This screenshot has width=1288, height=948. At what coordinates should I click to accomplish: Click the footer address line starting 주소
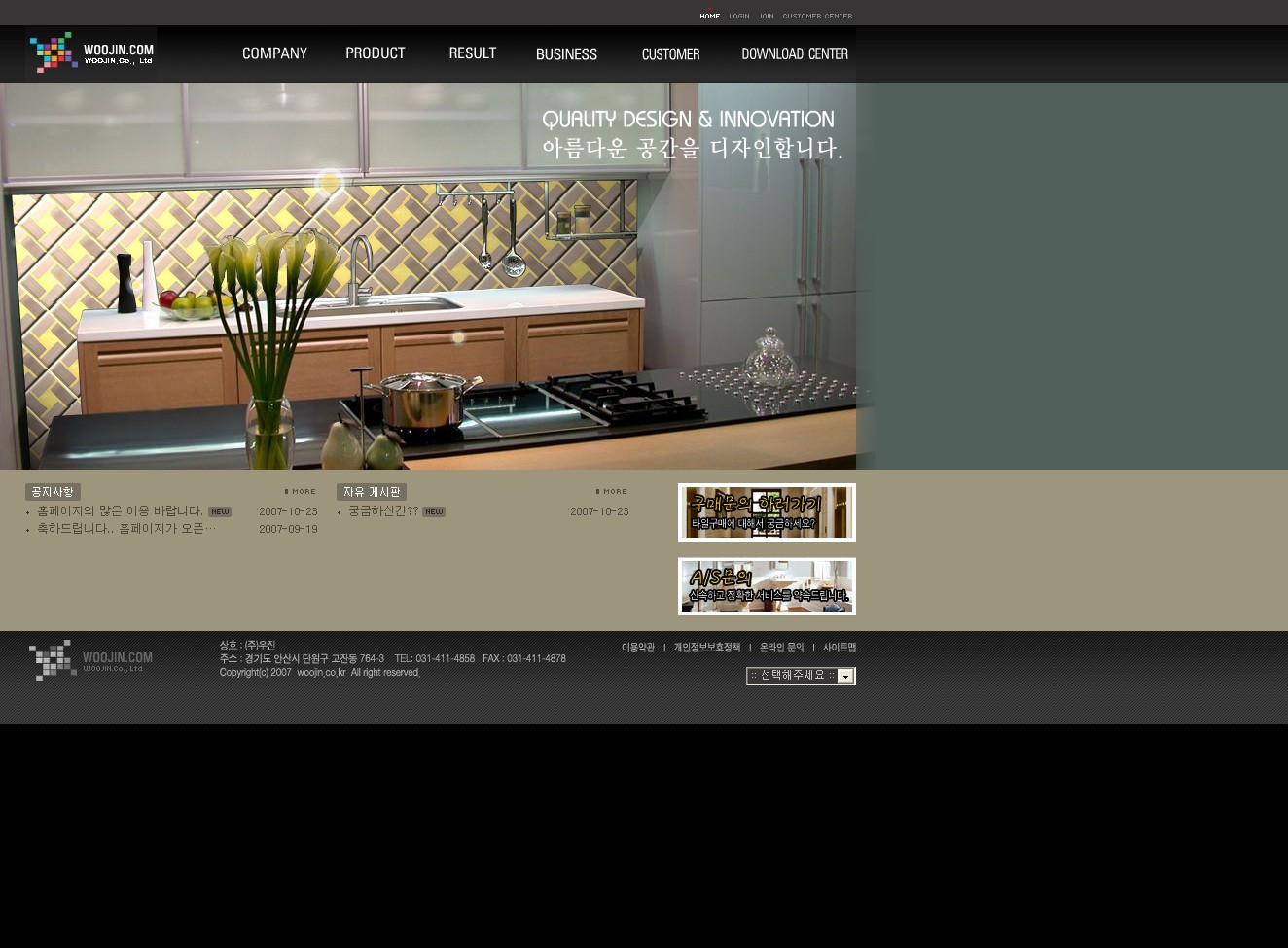click(x=393, y=659)
